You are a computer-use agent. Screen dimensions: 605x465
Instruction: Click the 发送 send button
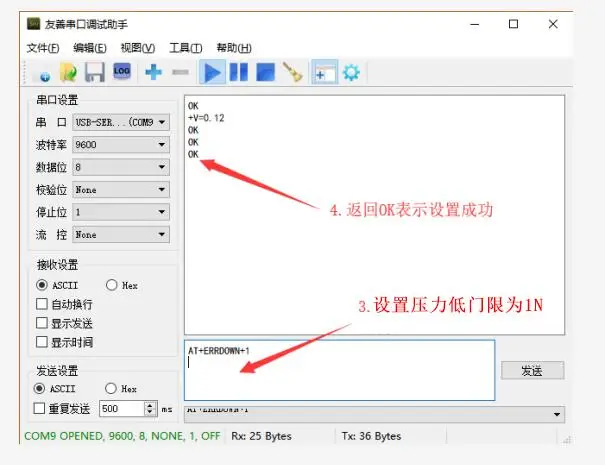[532, 371]
